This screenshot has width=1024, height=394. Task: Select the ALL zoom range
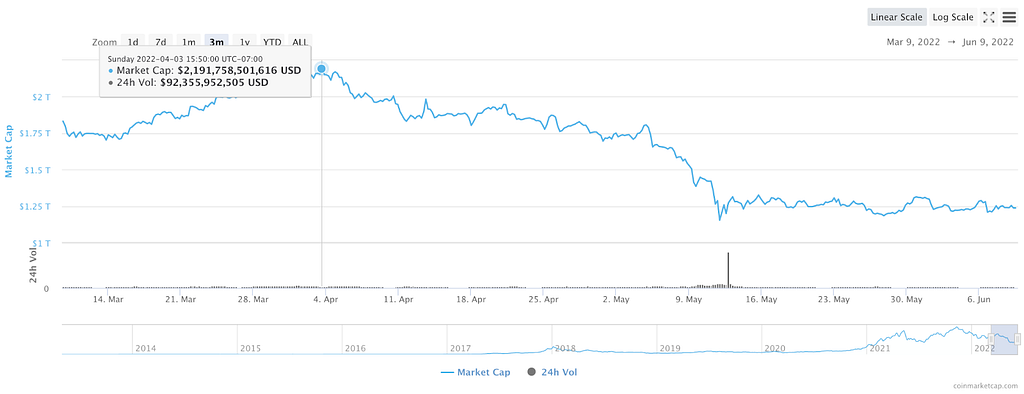pyautogui.click(x=300, y=42)
